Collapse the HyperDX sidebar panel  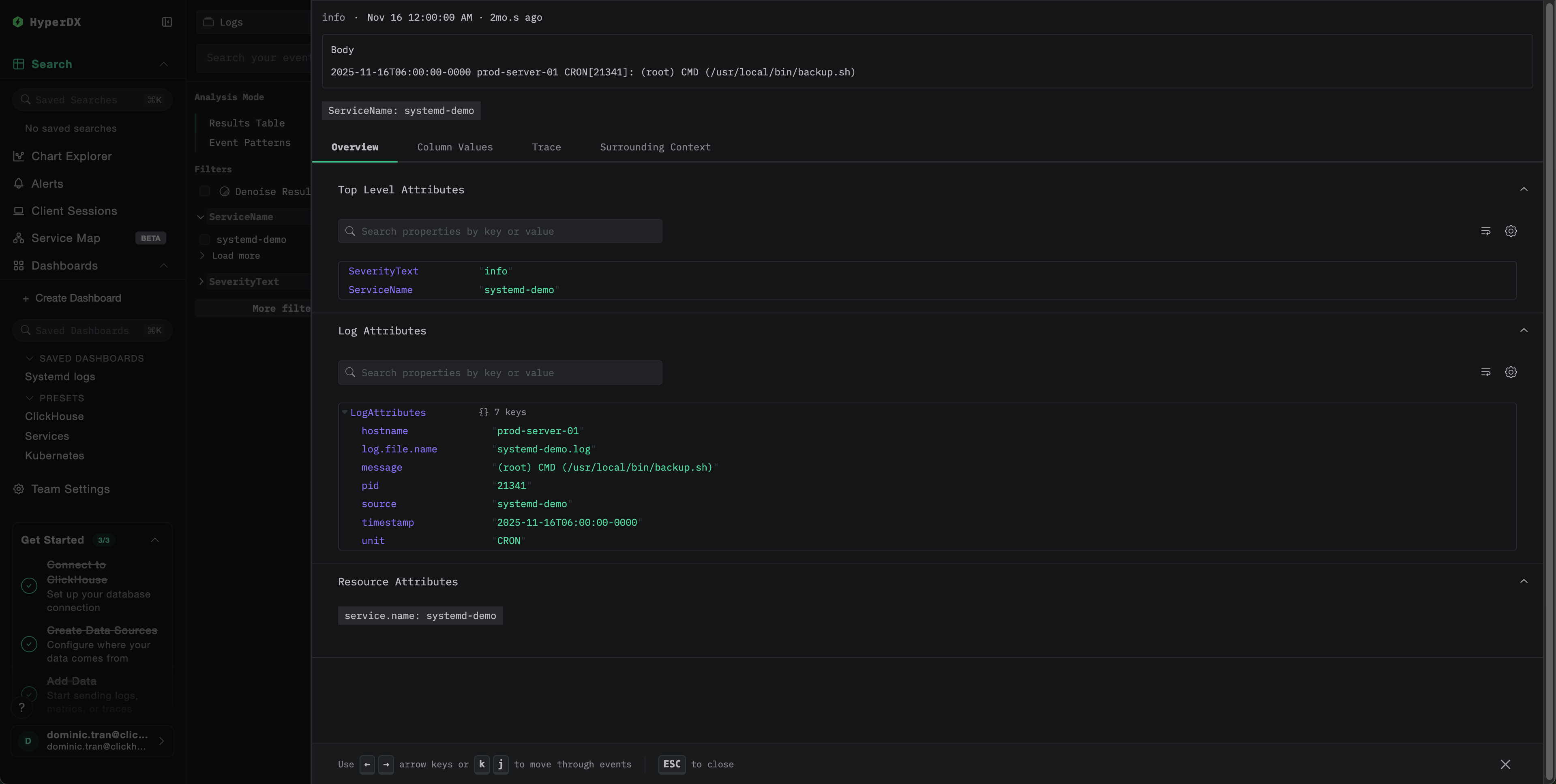167,22
